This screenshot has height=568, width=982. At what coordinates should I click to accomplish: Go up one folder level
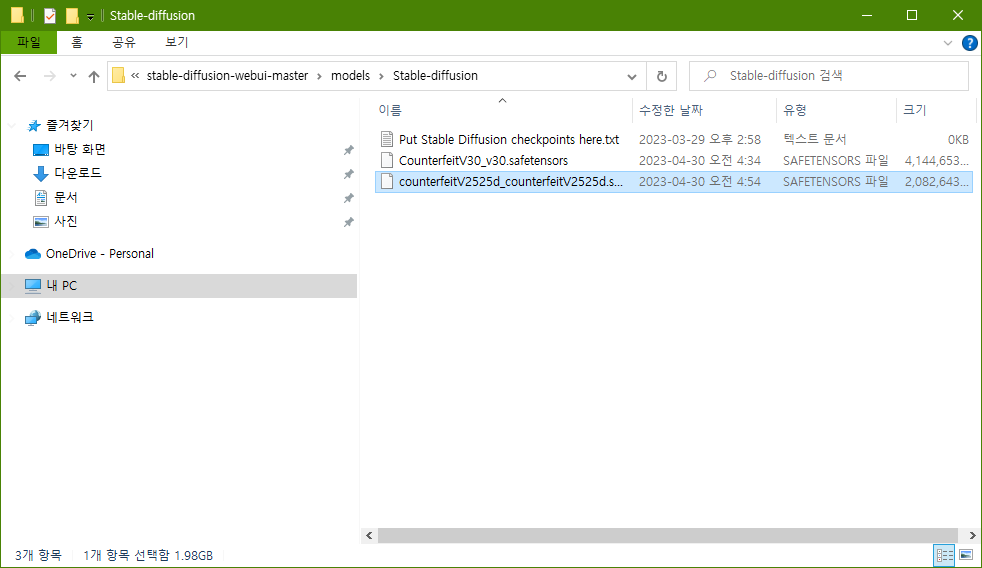[x=94, y=76]
